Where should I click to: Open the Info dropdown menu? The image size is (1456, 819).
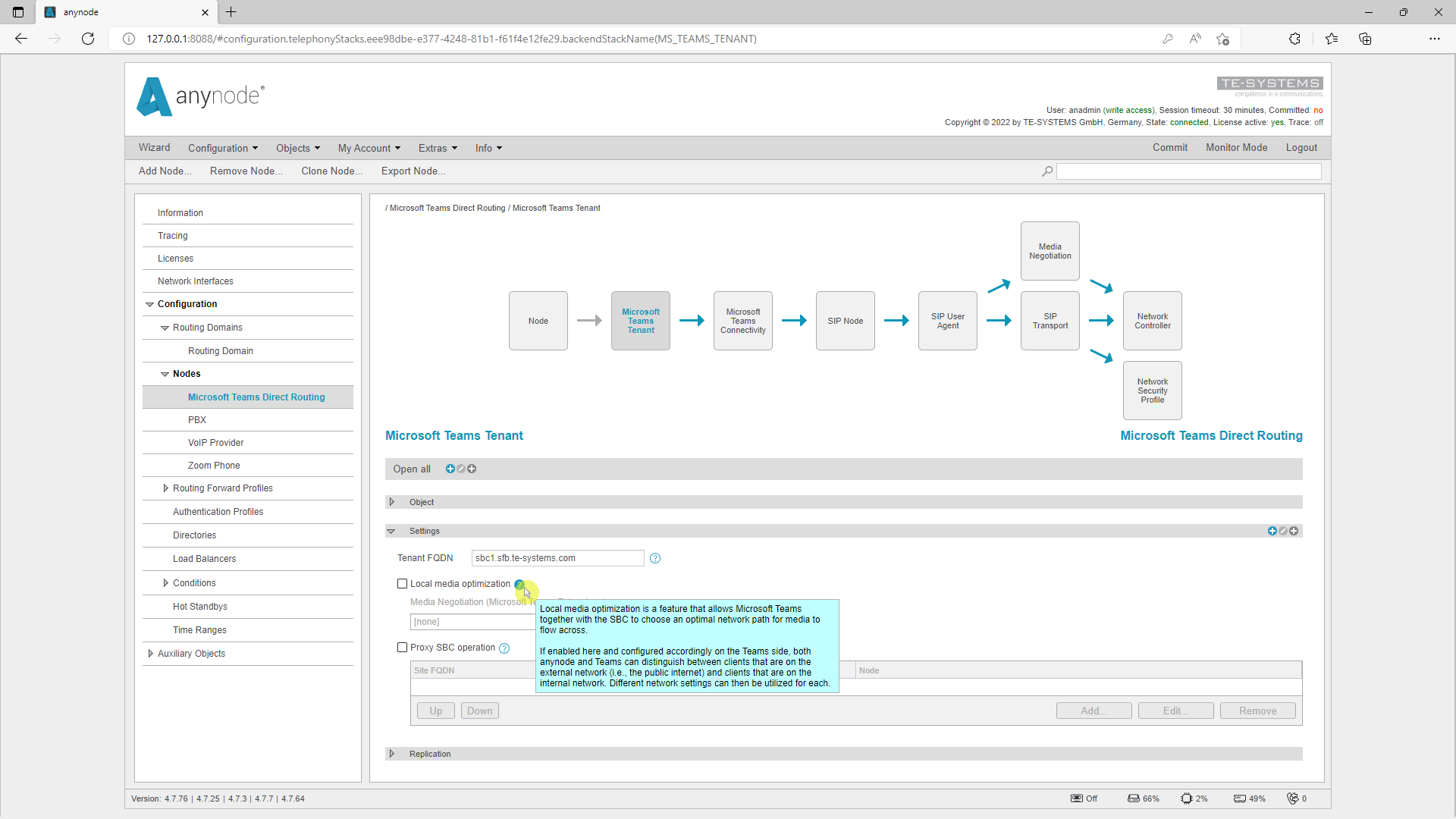(x=488, y=149)
